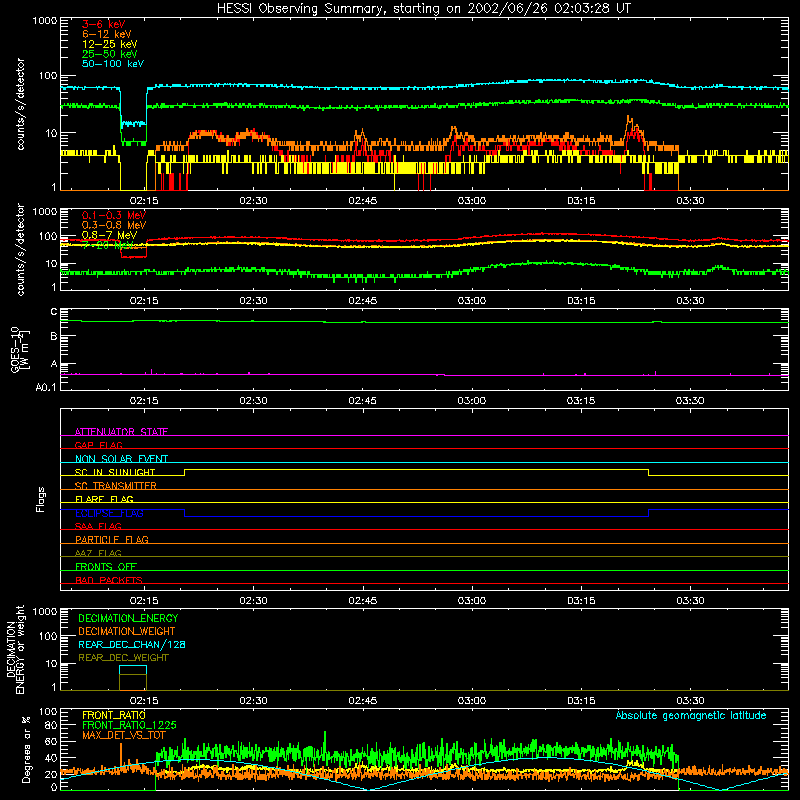
Task: Select the yellow FRONT_RATIO legend label
Action: click(x=114, y=715)
